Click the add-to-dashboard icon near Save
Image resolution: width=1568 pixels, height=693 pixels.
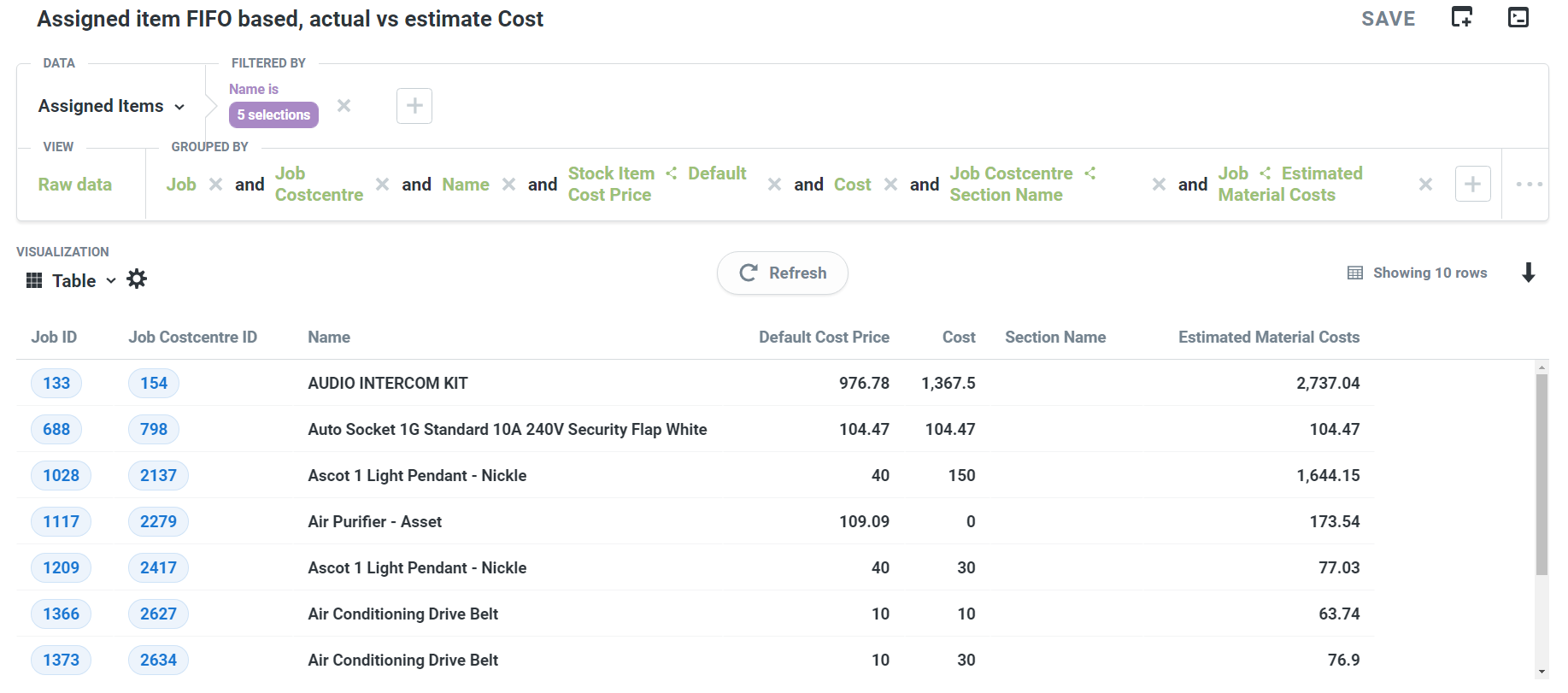(x=1462, y=17)
